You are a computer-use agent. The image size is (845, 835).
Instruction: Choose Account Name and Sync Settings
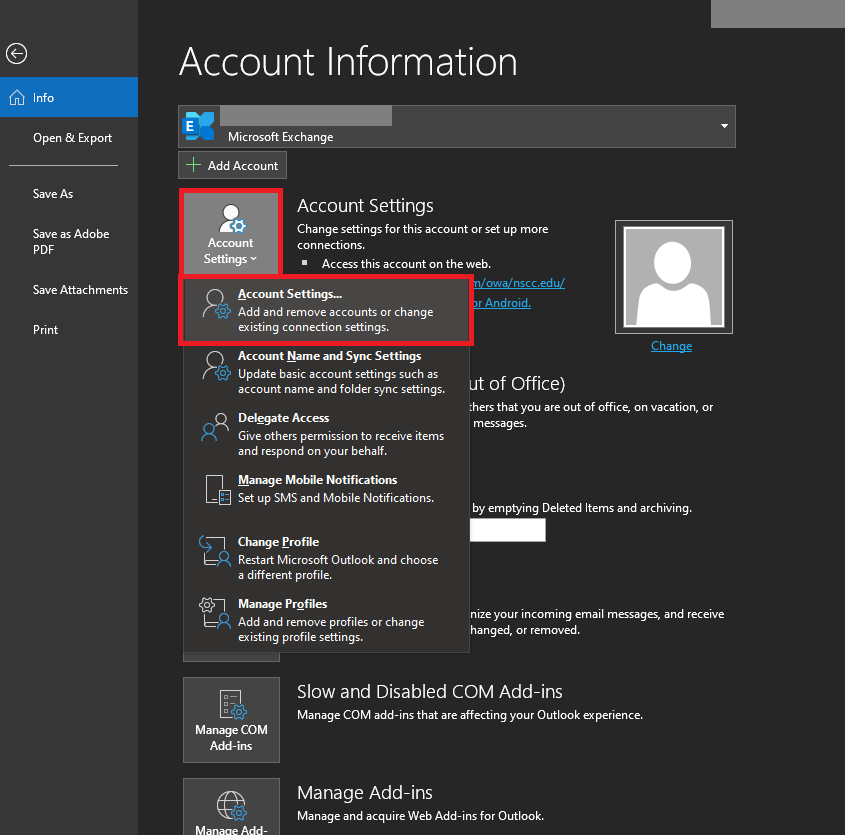(x=326, y=372)
